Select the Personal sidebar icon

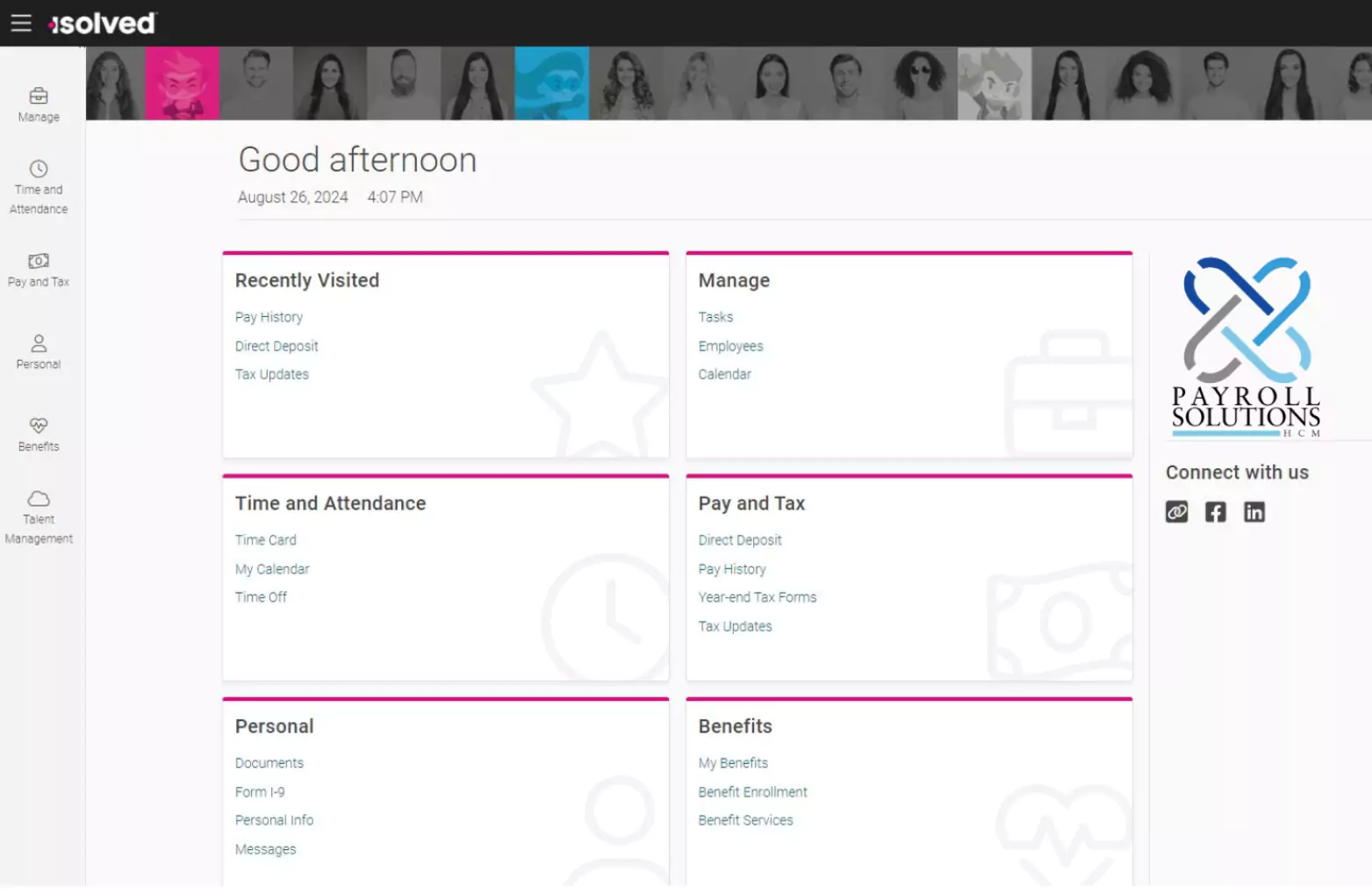[x=39, y=343]
